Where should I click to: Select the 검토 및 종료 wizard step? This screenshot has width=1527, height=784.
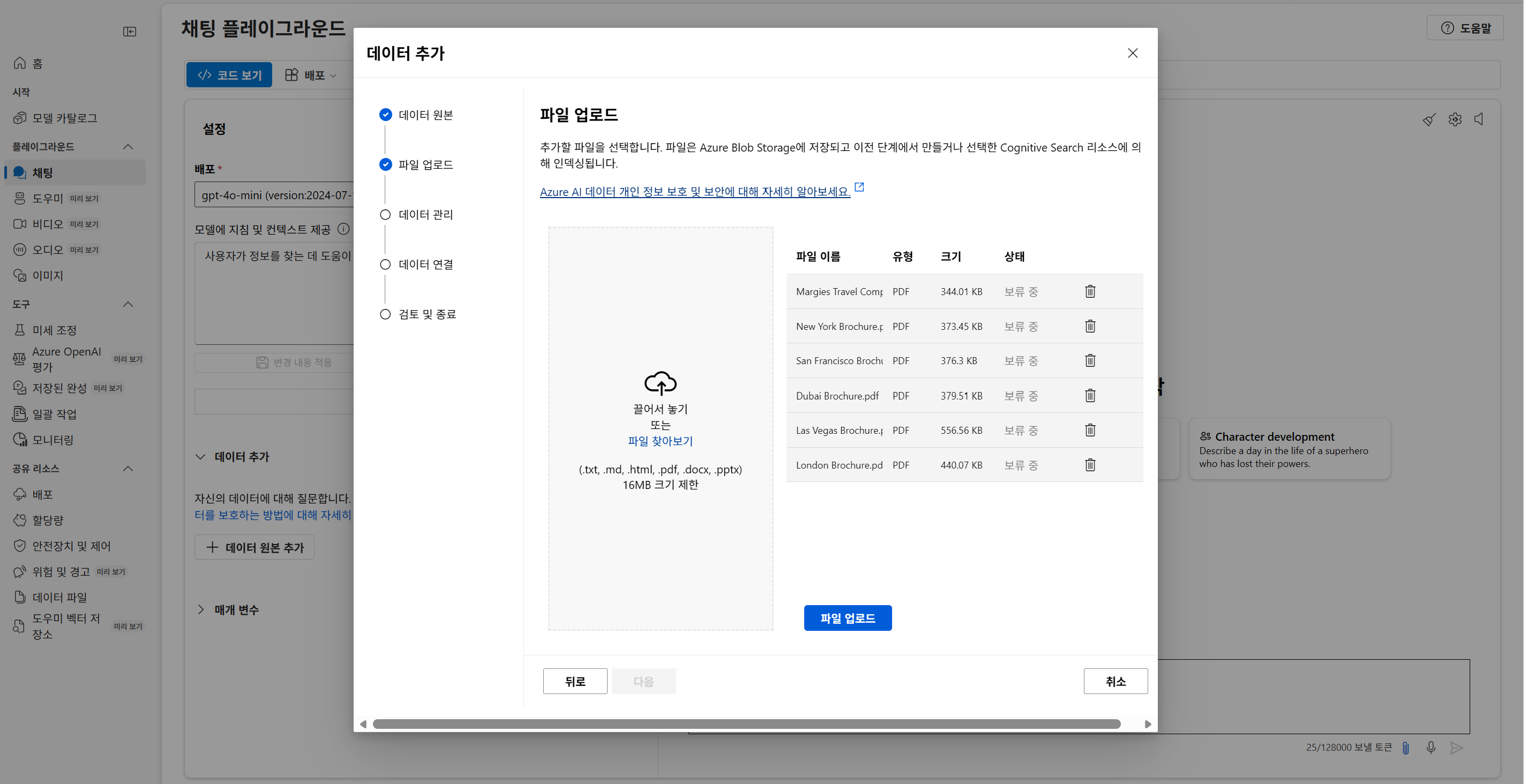(x=418, y=314)
